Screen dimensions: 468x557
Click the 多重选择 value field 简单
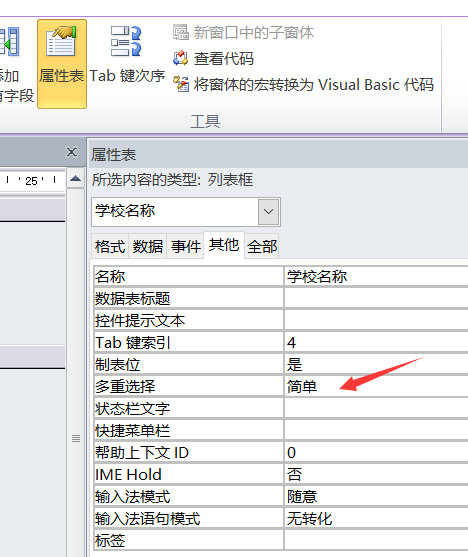tap(376, 386)
